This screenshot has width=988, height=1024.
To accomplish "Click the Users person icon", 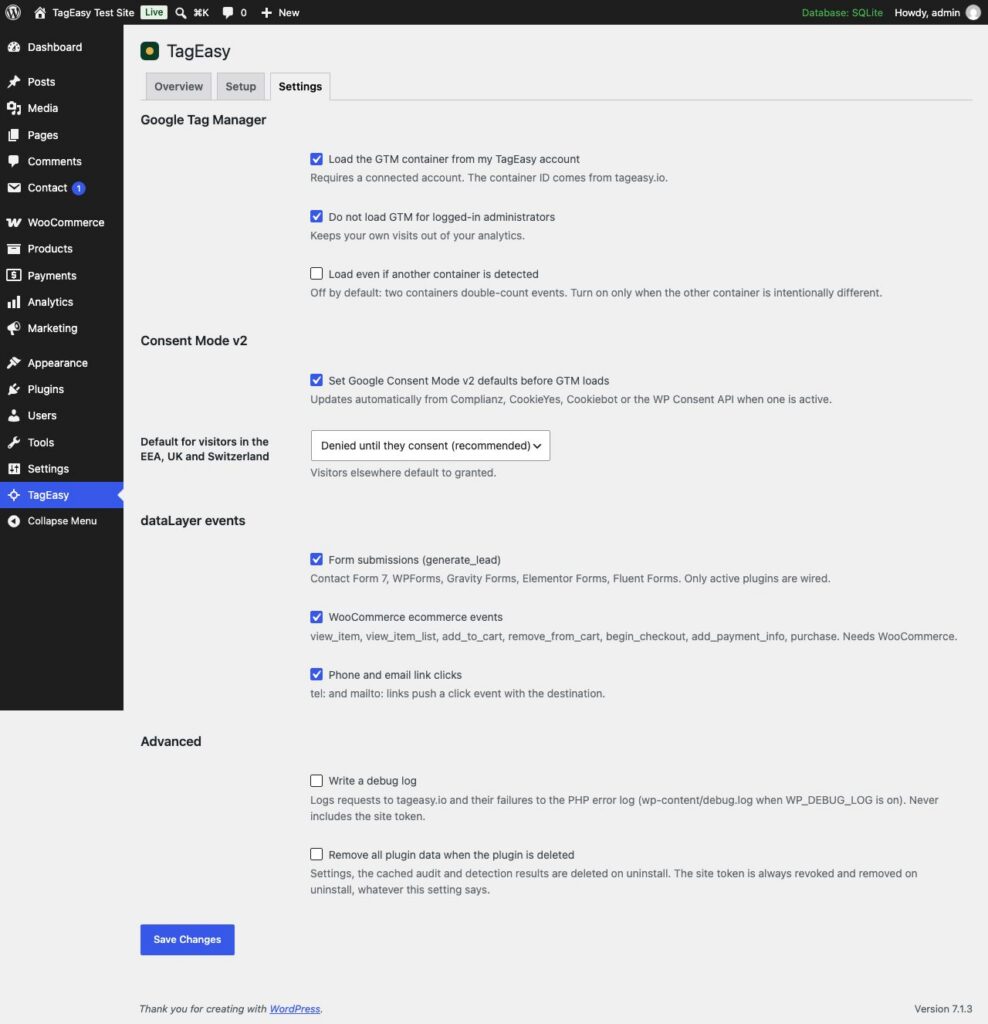I will coord(14,416).
